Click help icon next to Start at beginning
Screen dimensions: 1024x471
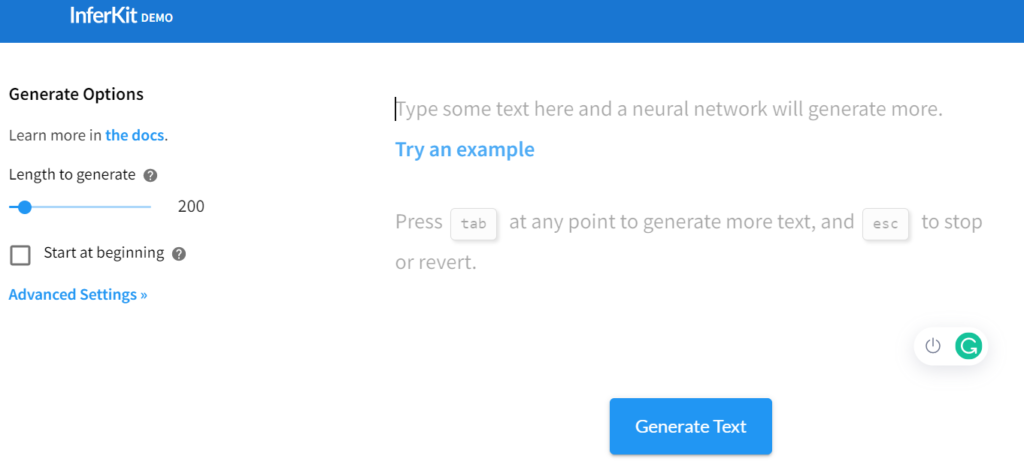(x=179, y=254)
